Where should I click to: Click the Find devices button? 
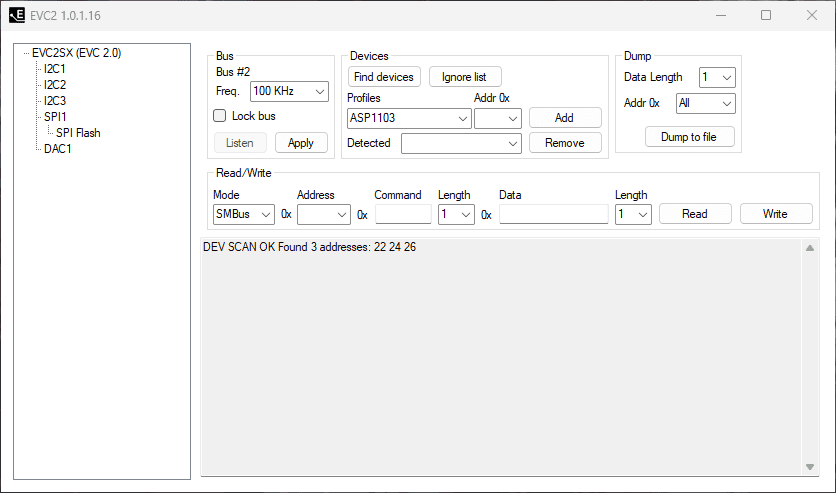click(x=384, y=77)
